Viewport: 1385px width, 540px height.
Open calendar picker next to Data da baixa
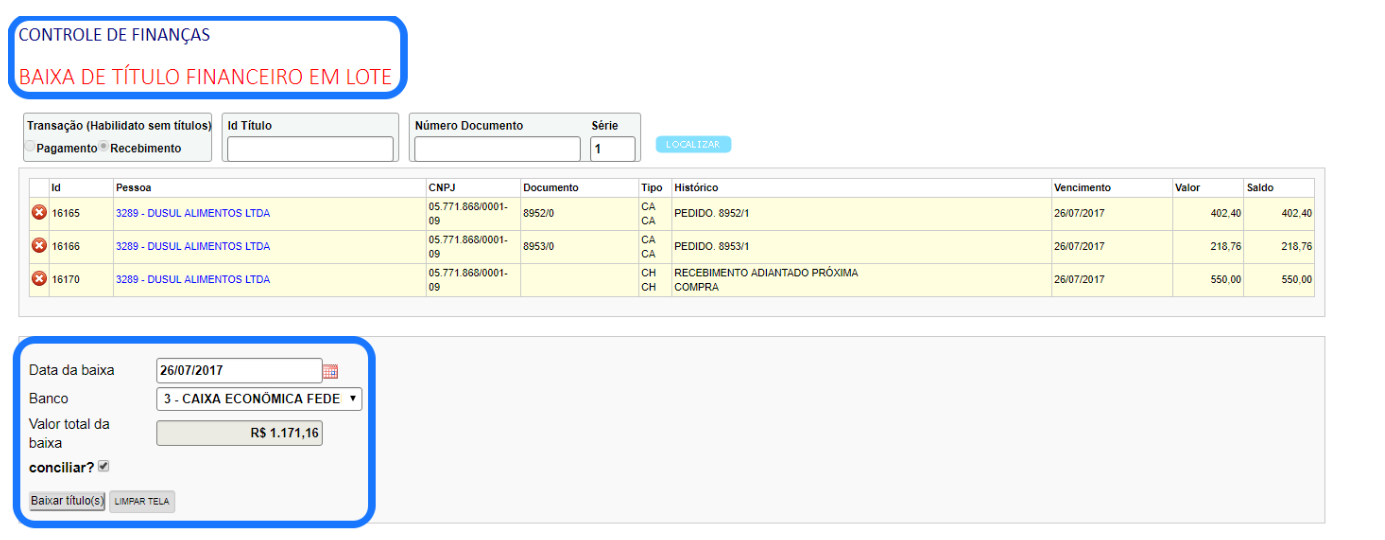(x=330, y=371)
